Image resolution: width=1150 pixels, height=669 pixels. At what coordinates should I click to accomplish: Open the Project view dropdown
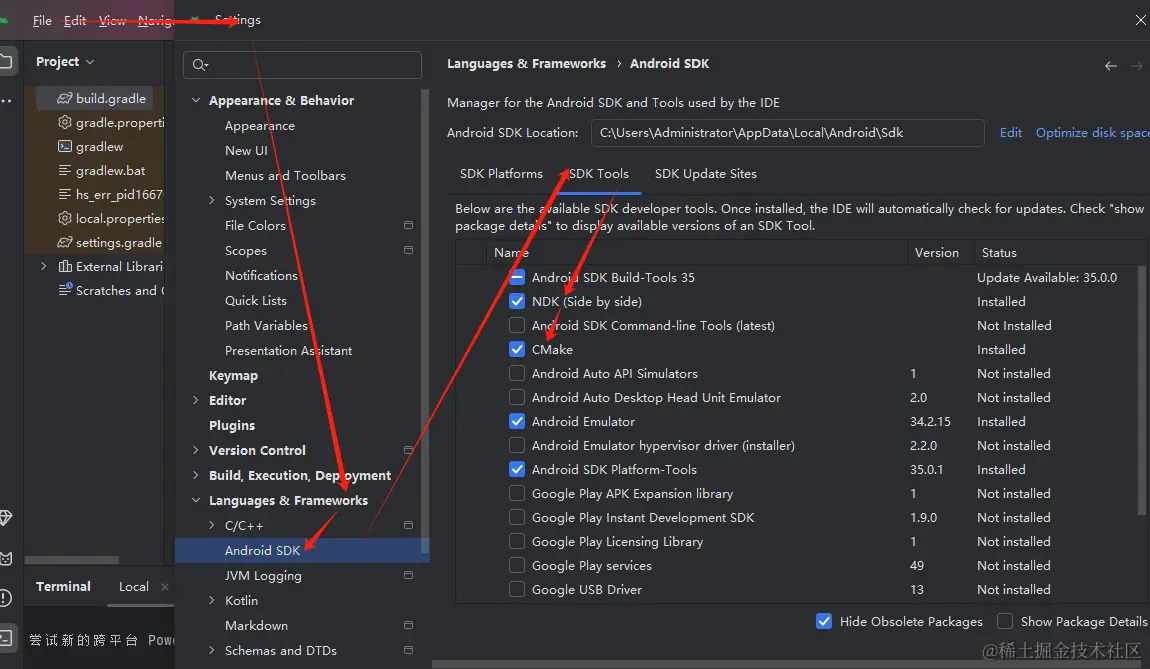pos(65,62)
